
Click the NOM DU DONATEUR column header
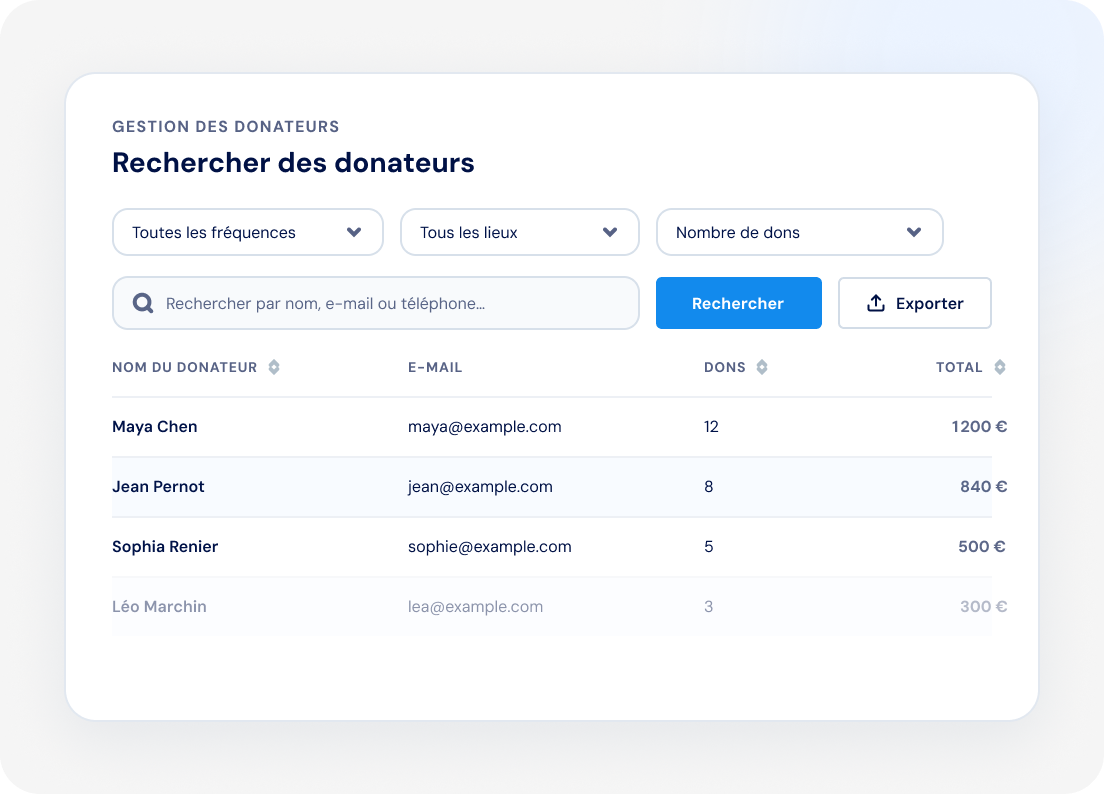[x=184, y=367]
